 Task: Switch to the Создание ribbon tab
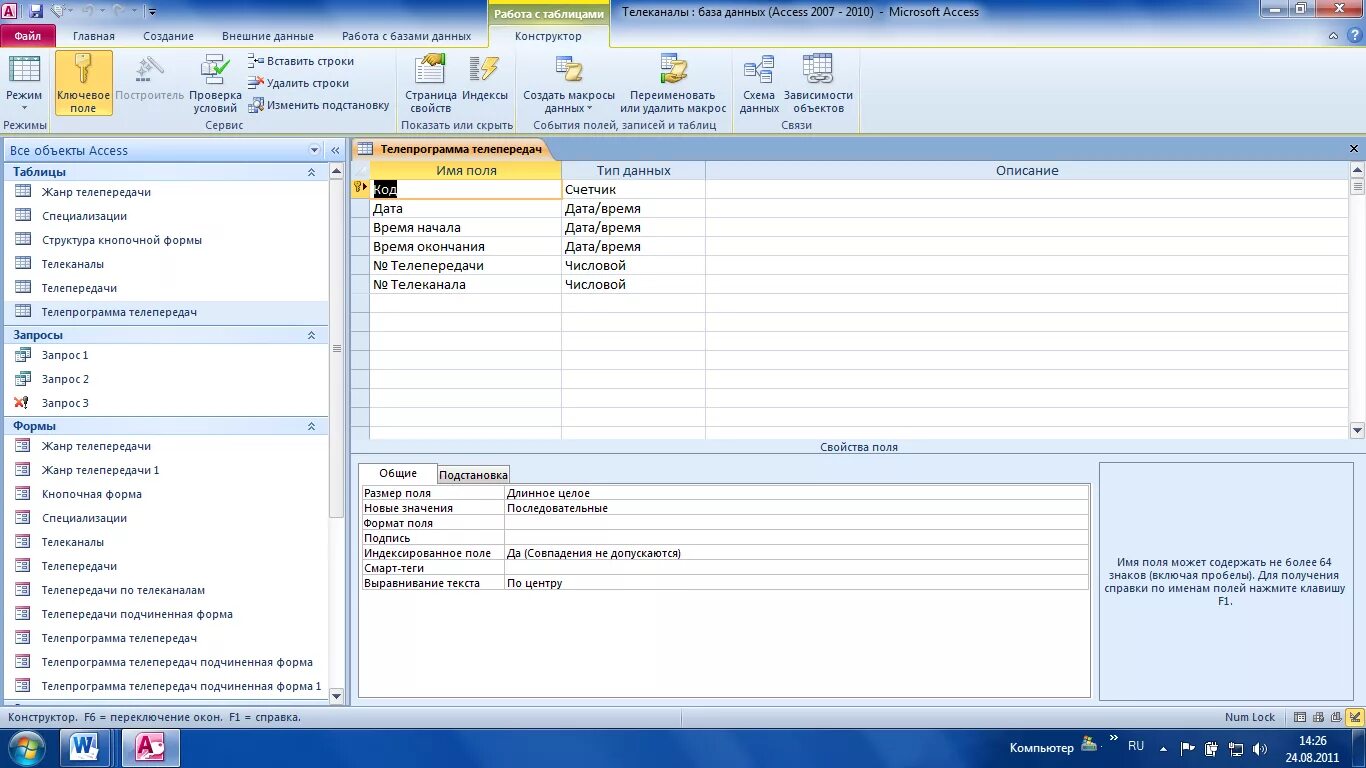168,36
